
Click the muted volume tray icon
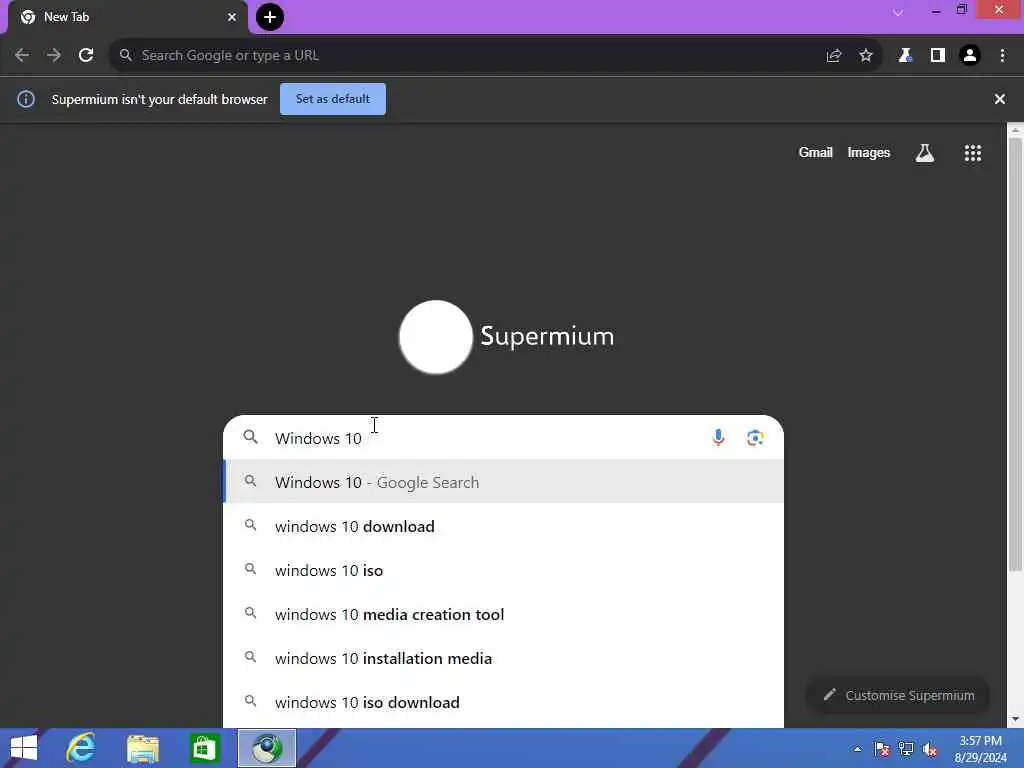(x=930, y=749)
